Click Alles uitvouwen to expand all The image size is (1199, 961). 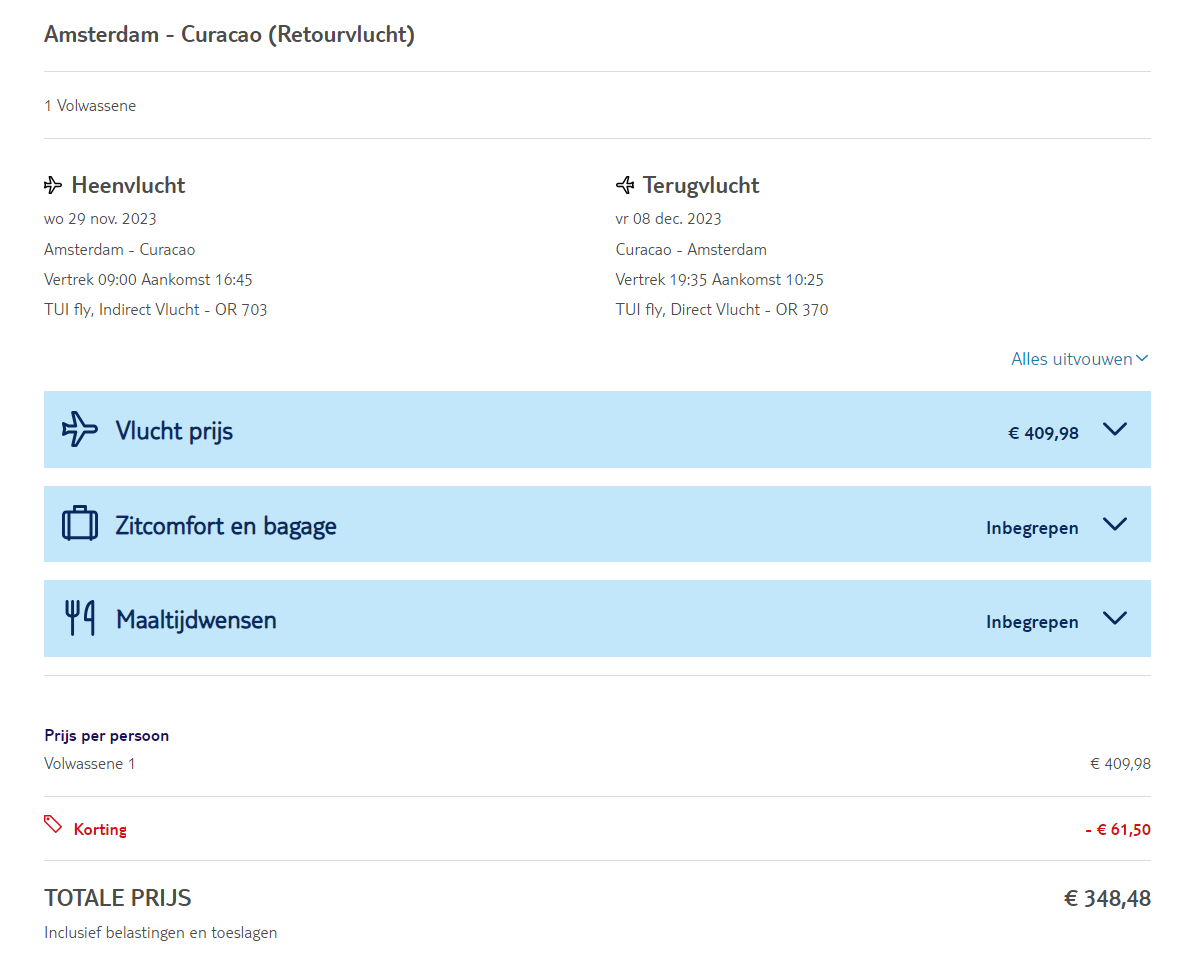(x=1071, y=359)
